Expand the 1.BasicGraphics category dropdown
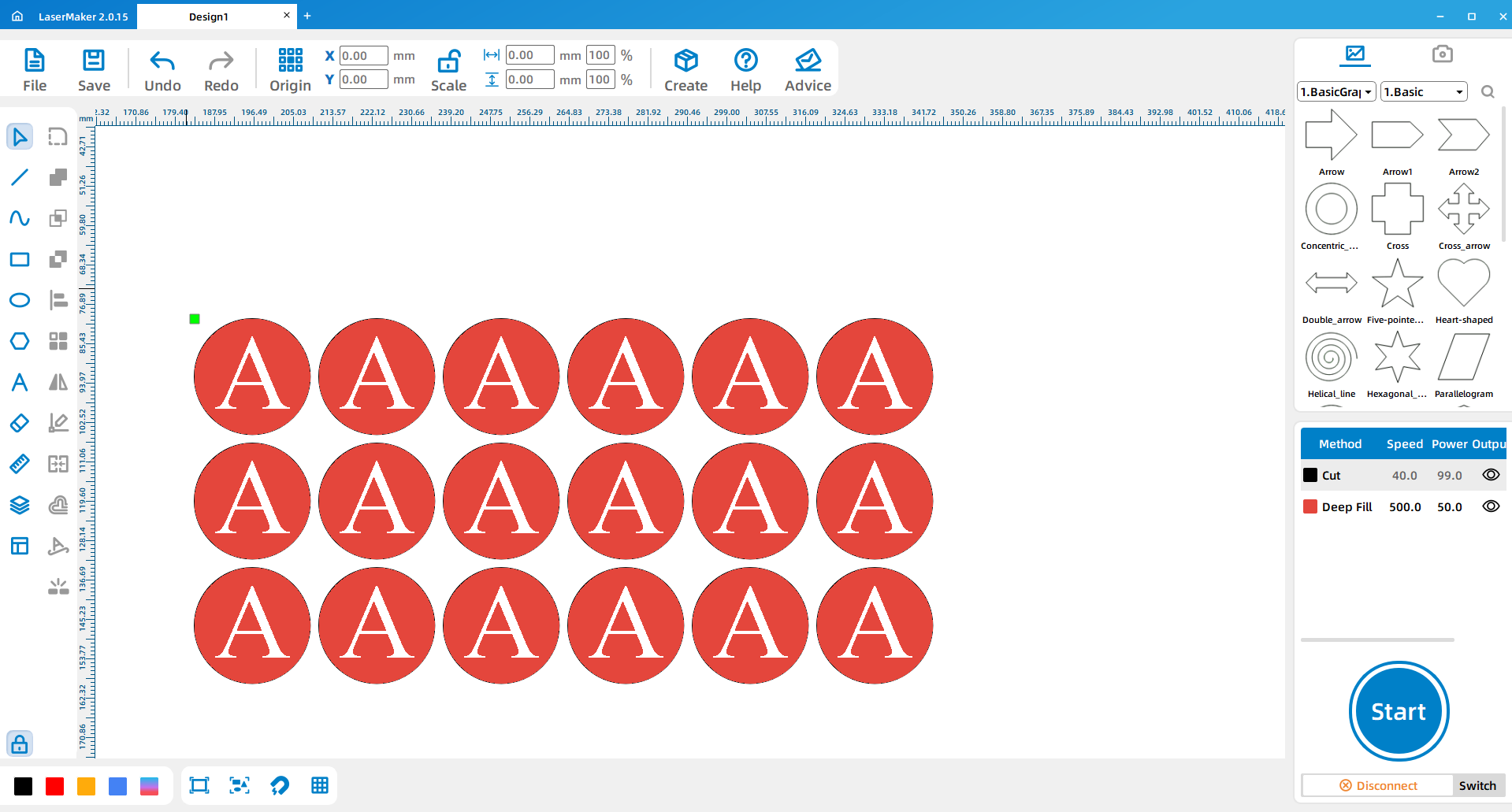 pyautogui.click(x=1336, y=92)
